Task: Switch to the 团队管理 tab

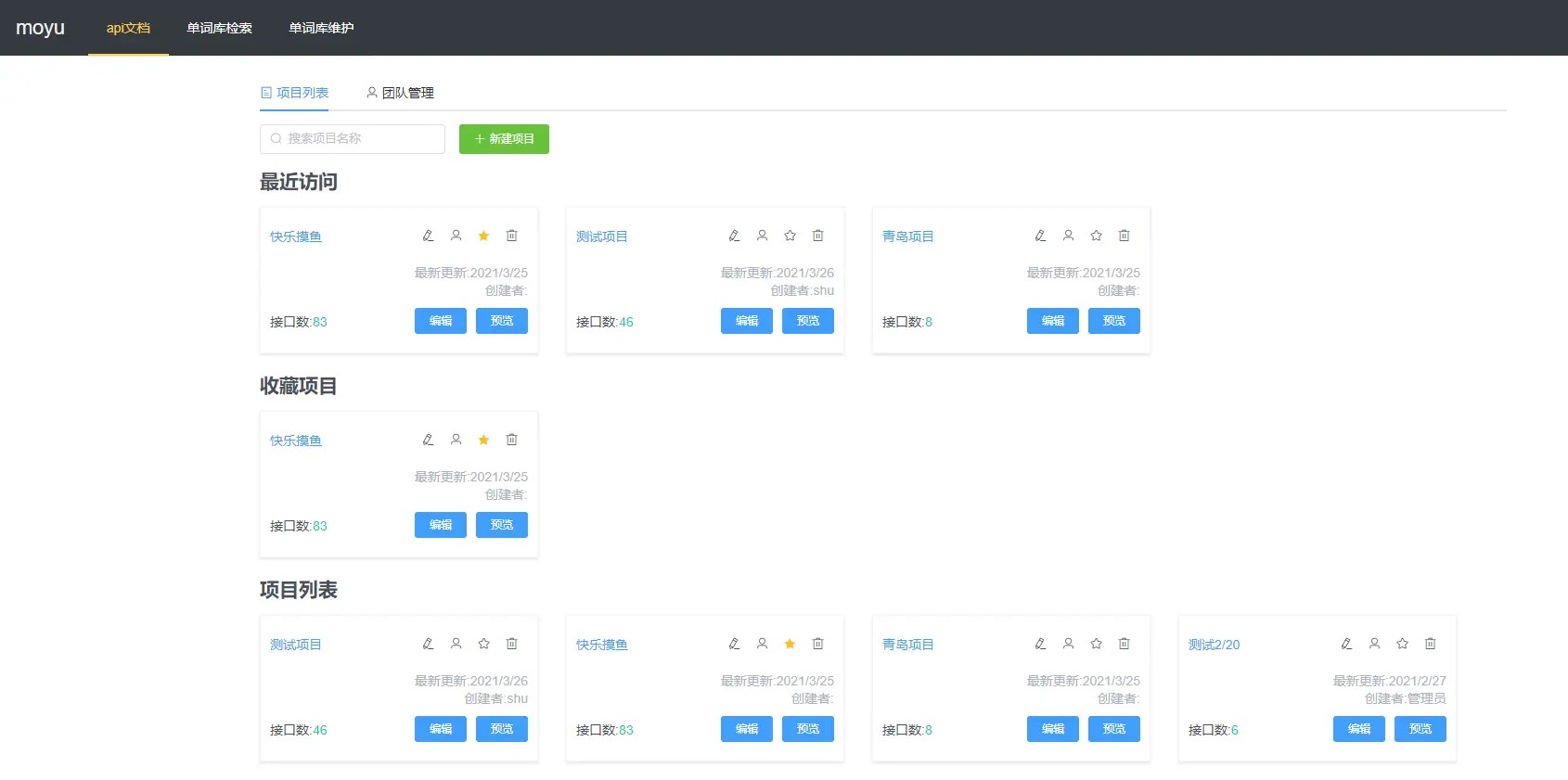Action: pyautogui.click(x=400, y=93)
